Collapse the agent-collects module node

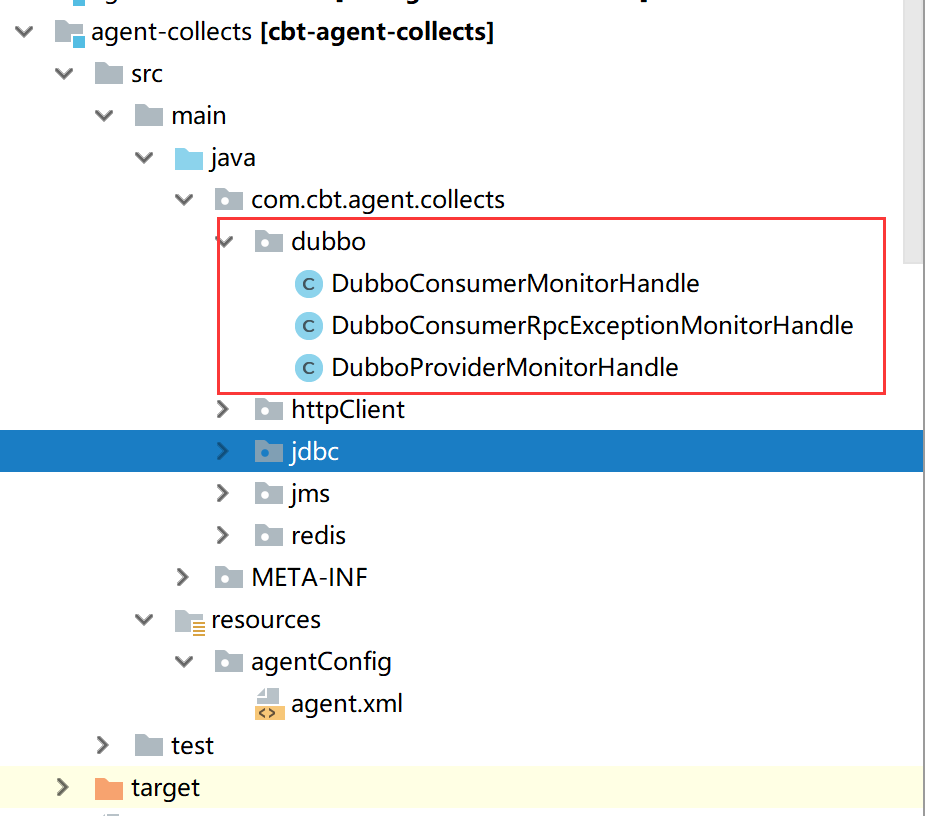[24, 31]
